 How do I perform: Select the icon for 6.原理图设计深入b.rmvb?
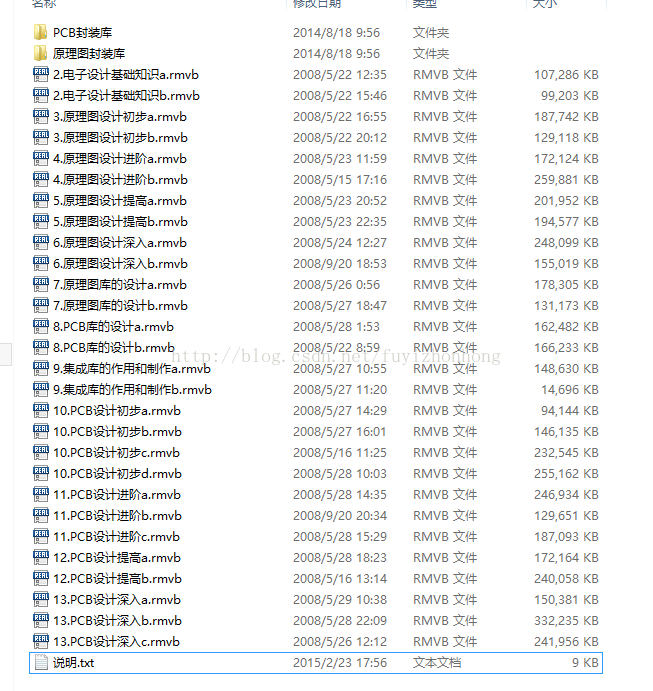(41, 264)
